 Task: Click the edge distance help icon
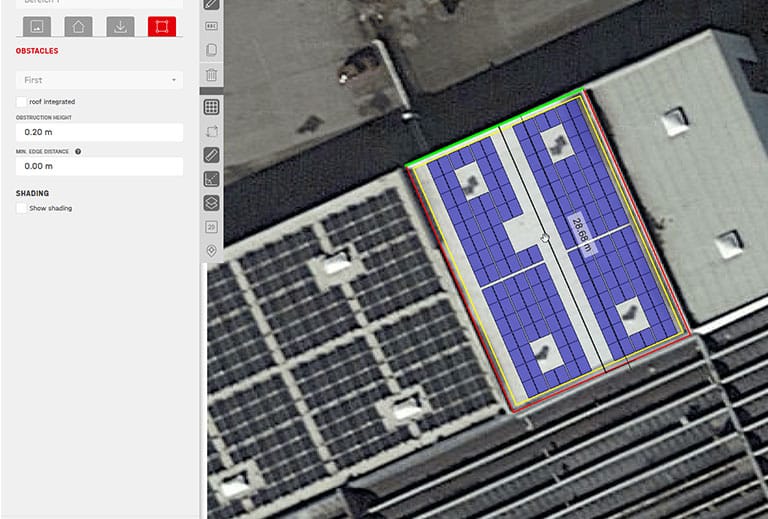pyautogui.click(x=78, y=152)
